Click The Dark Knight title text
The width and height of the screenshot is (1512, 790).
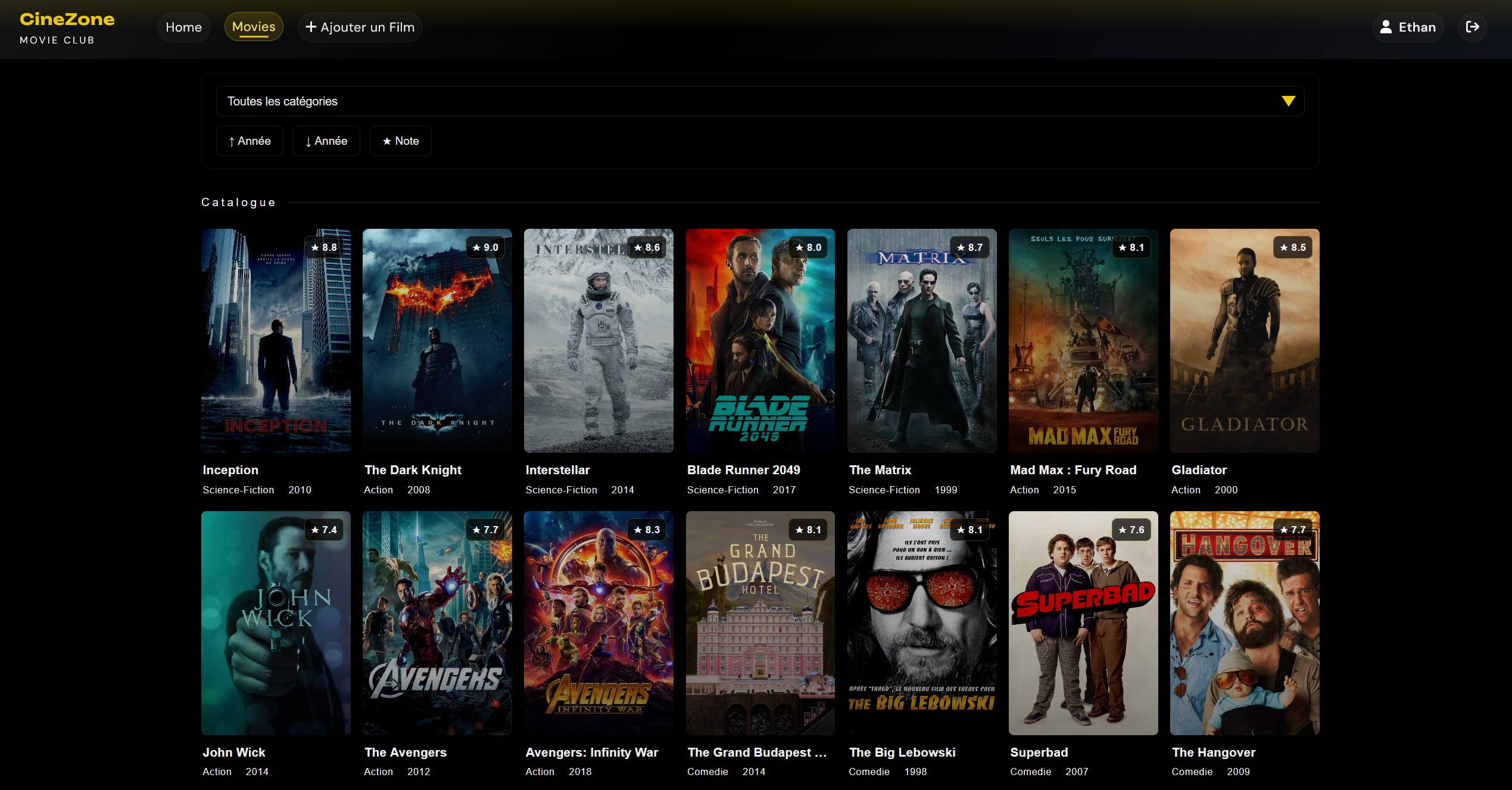(413, 470)
